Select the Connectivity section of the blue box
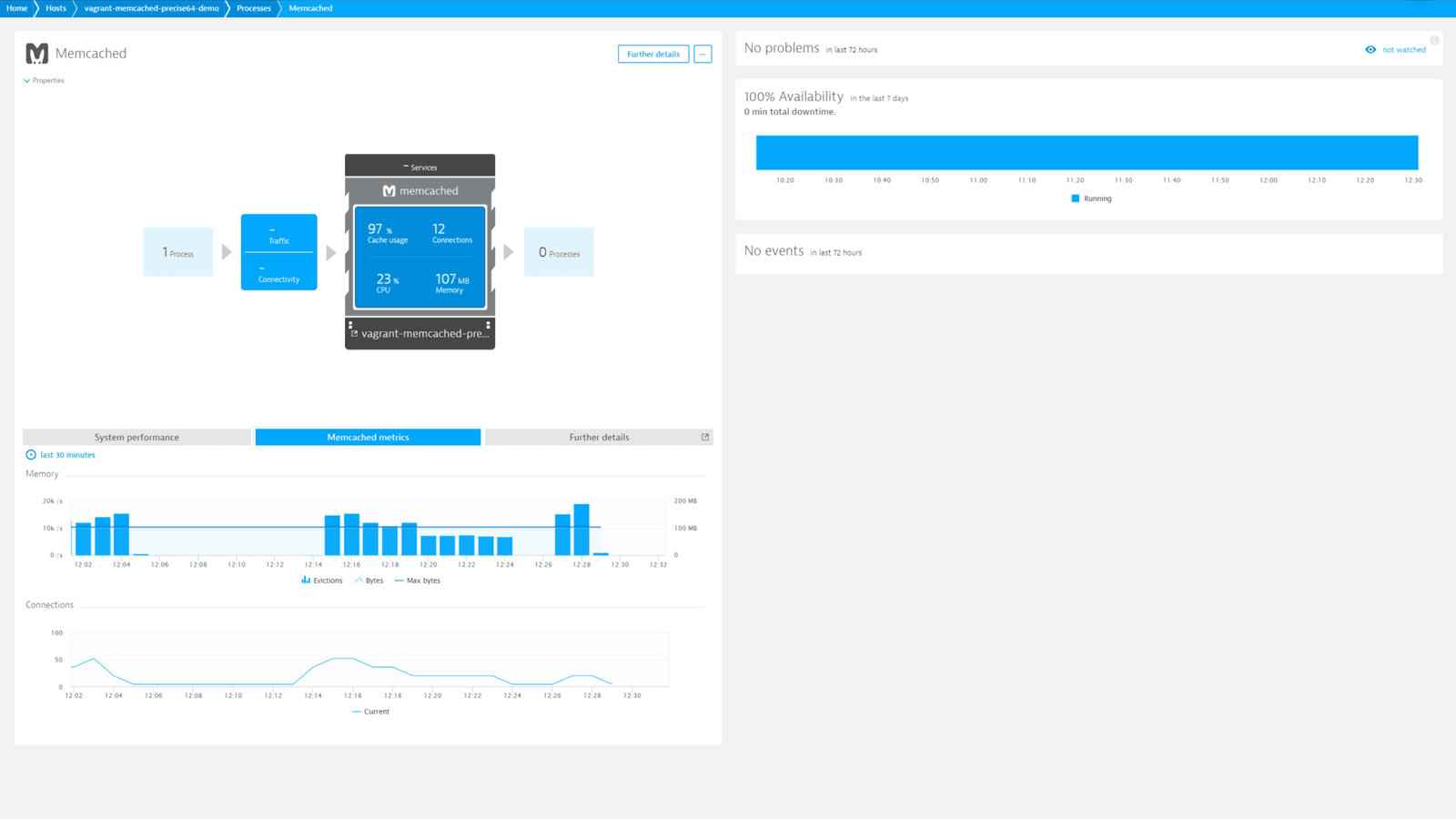 click(x=278, y=272)
